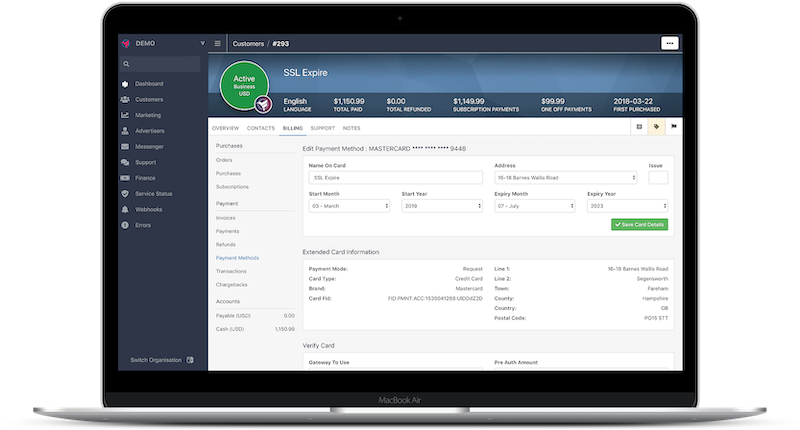The image size is (800, 430).
Task: Click Switch Organisation link
Action: coord(156,360)
